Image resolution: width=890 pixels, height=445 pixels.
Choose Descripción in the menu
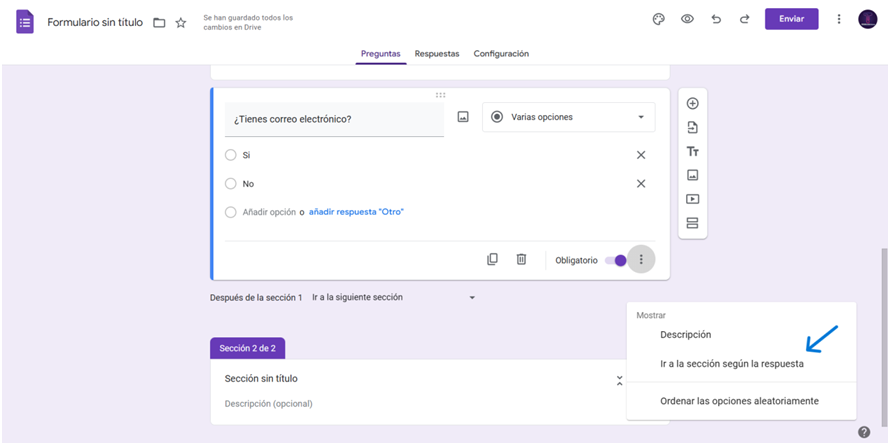[x=741, y=335]
